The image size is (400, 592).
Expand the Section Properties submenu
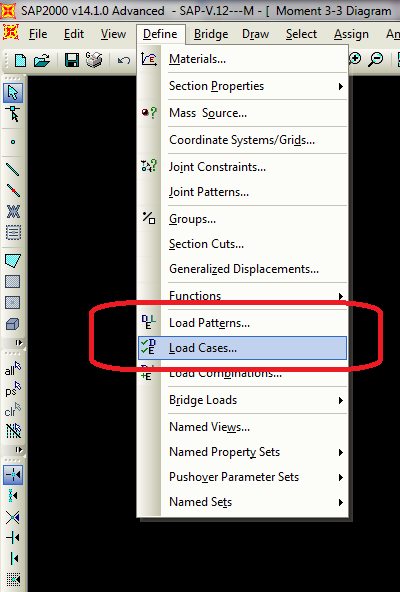tap(242, 86)
